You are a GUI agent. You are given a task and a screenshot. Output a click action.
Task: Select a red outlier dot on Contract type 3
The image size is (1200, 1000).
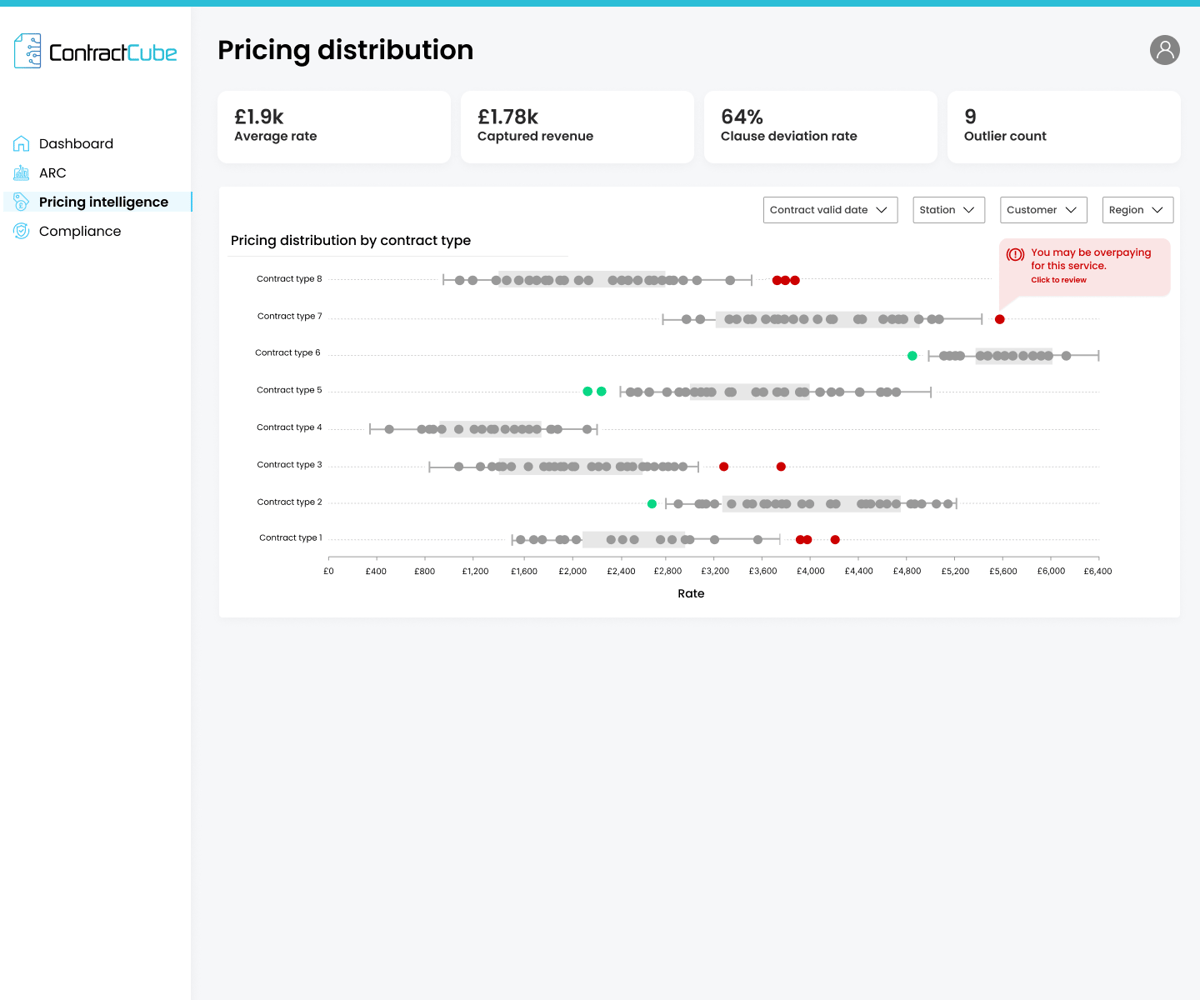coord(724,466)
